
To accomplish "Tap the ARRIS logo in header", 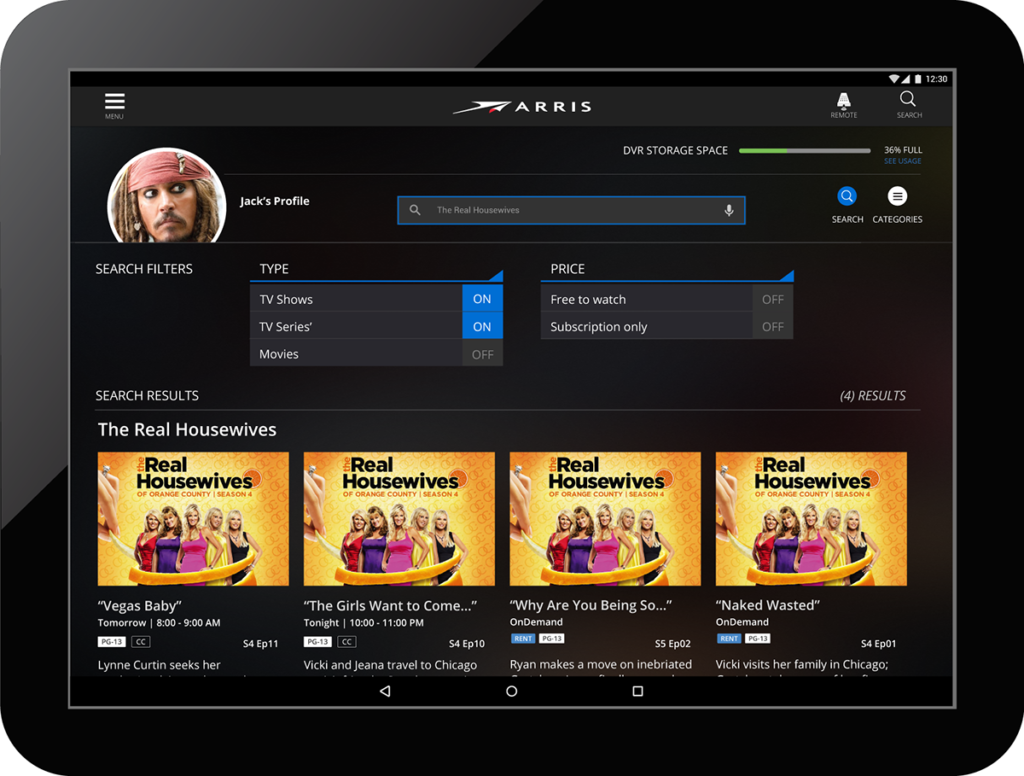I will (522, 106).
